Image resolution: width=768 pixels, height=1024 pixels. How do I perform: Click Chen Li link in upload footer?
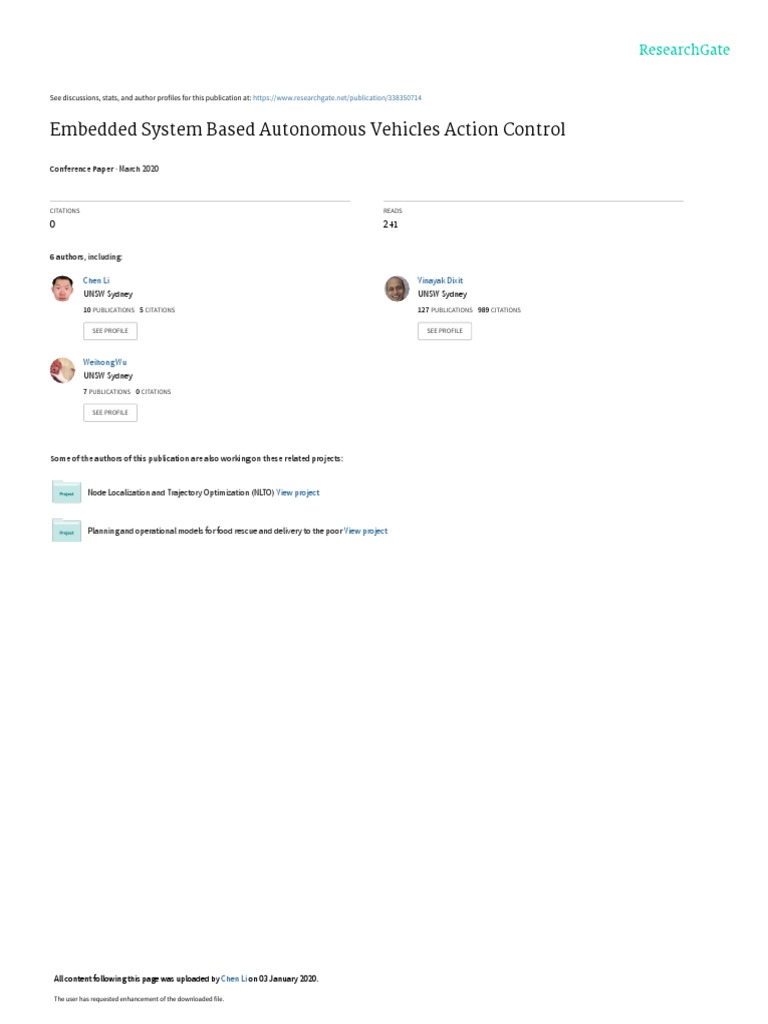click(x=234, y=978)
